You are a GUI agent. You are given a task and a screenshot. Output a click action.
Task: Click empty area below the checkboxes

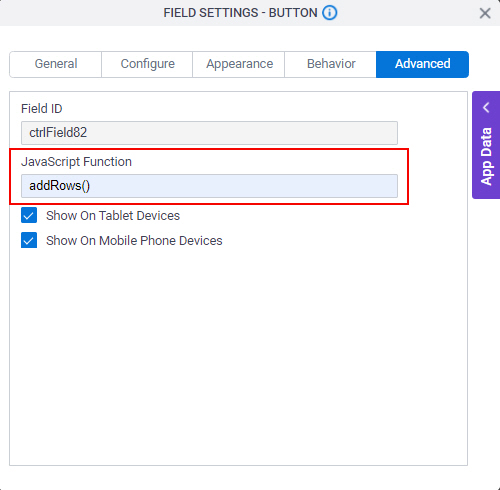(238, 357)
